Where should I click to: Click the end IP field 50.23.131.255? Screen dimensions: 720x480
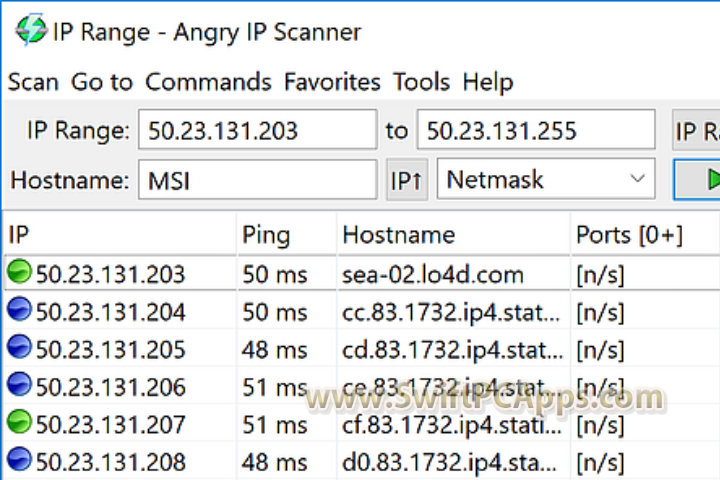tap(536, 130)
